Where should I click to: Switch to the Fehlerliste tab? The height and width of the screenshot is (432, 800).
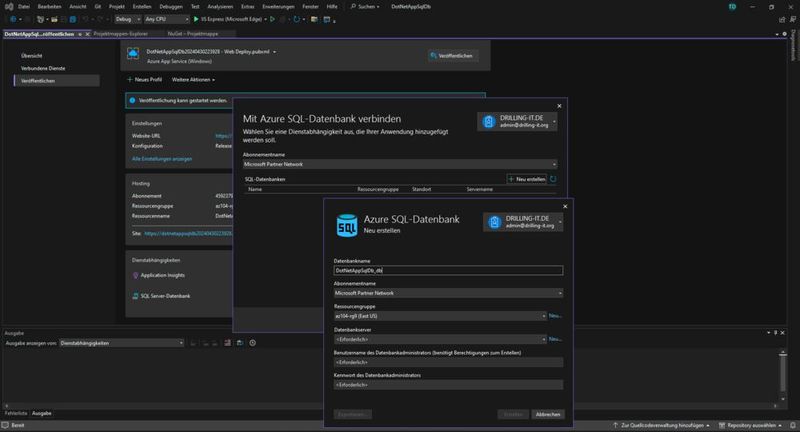point(15,412)
